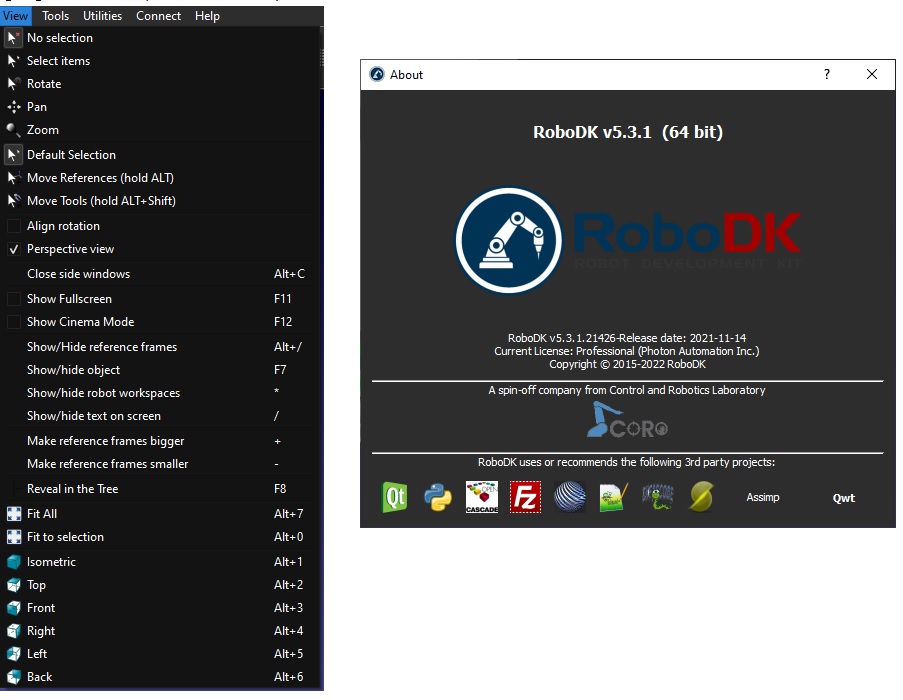Open the Utilities menu
Screen dimensions: 903x700
(102, 16)
